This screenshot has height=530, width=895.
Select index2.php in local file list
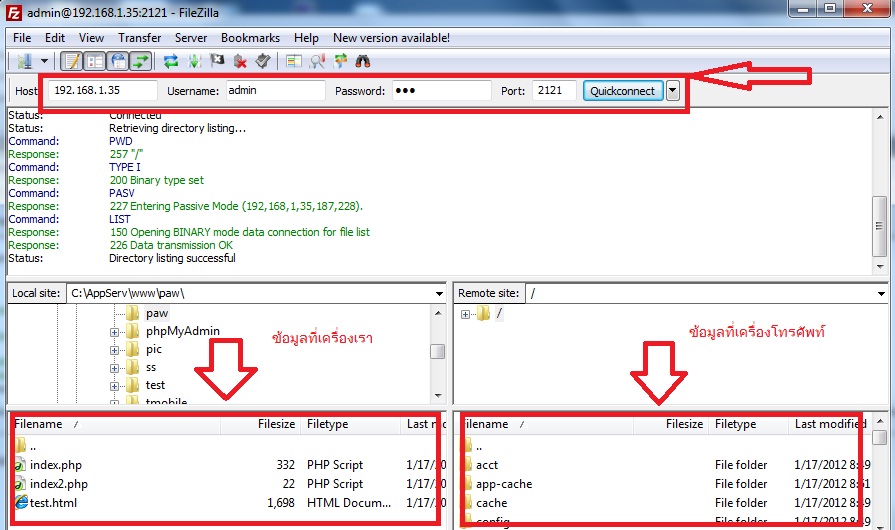tap(59, 484)
